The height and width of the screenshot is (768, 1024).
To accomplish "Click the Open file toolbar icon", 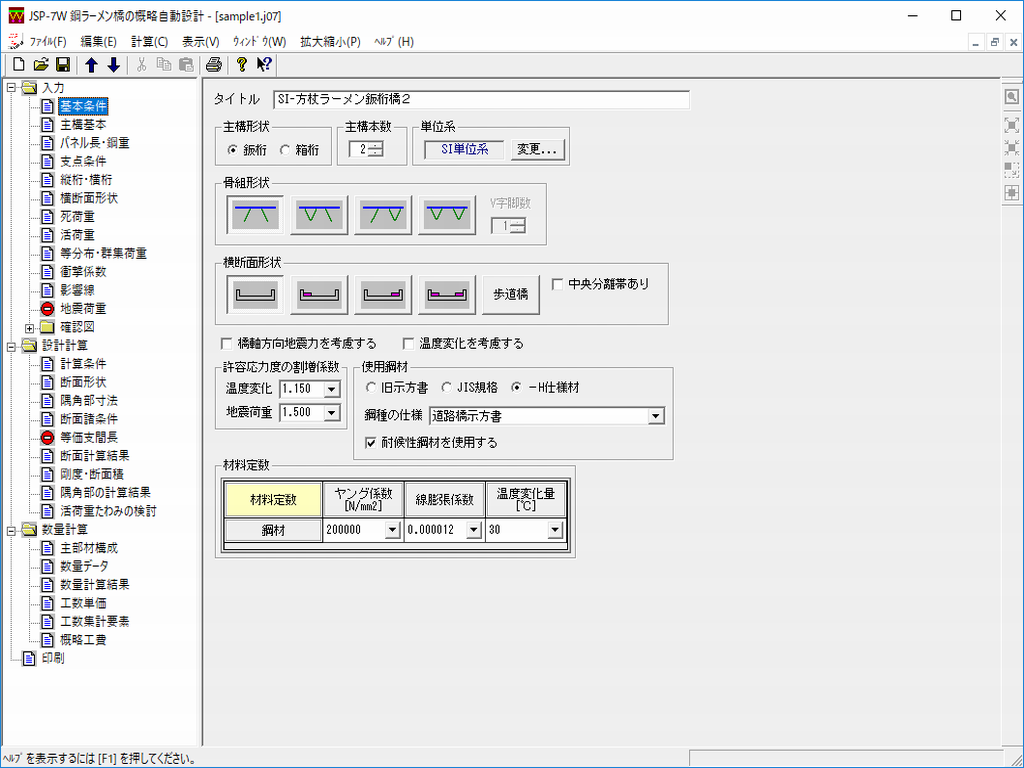I will pos(41,65).
